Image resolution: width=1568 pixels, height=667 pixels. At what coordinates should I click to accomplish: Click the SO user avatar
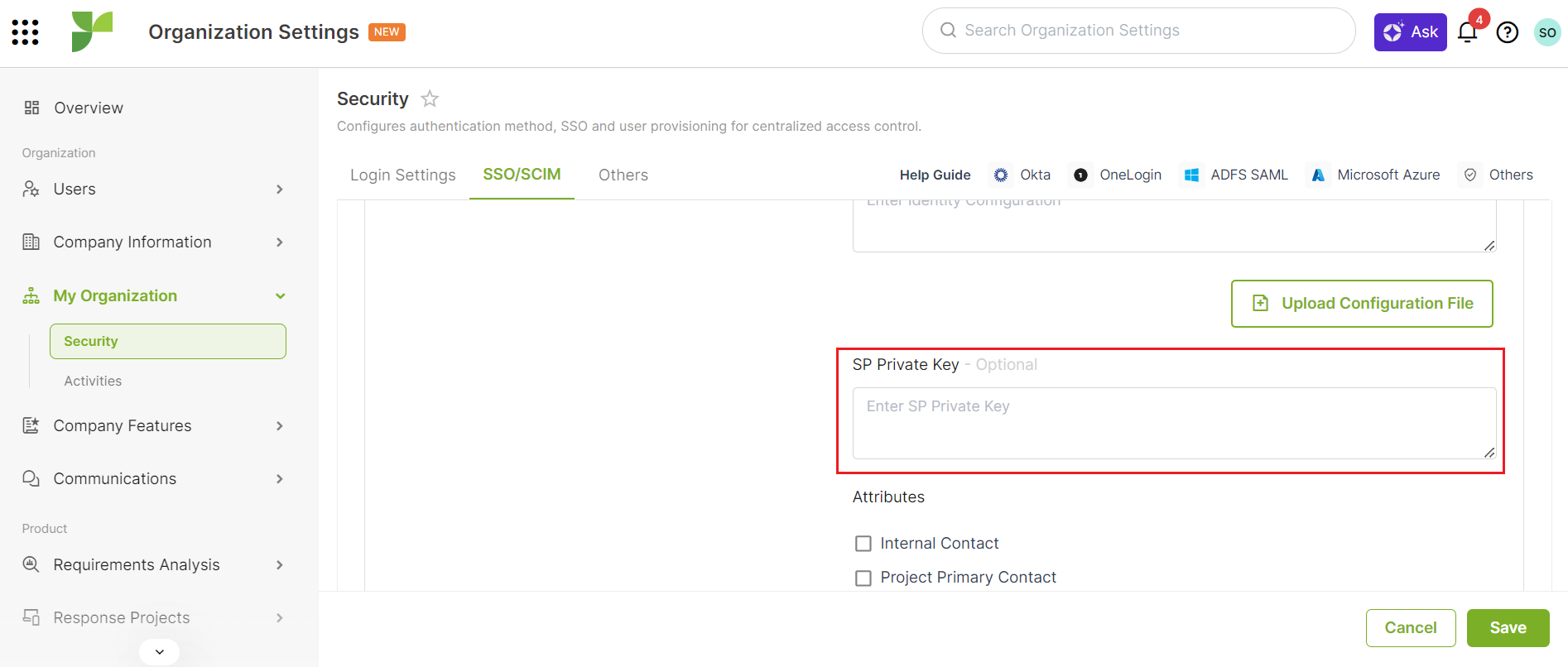coord(1547,32)
